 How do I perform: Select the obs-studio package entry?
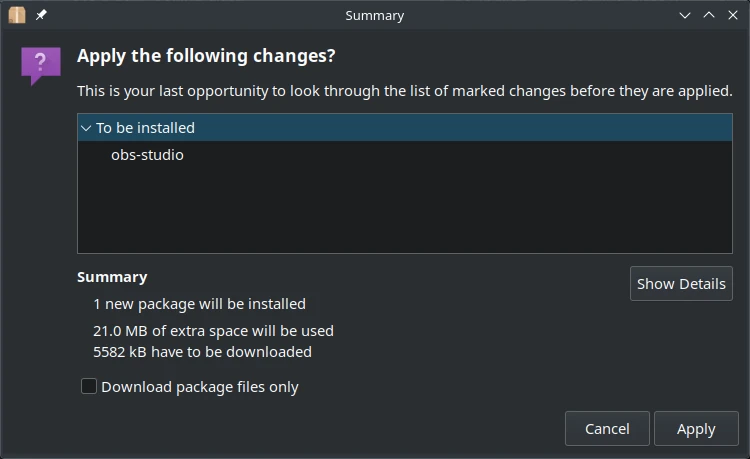[147, 155]
